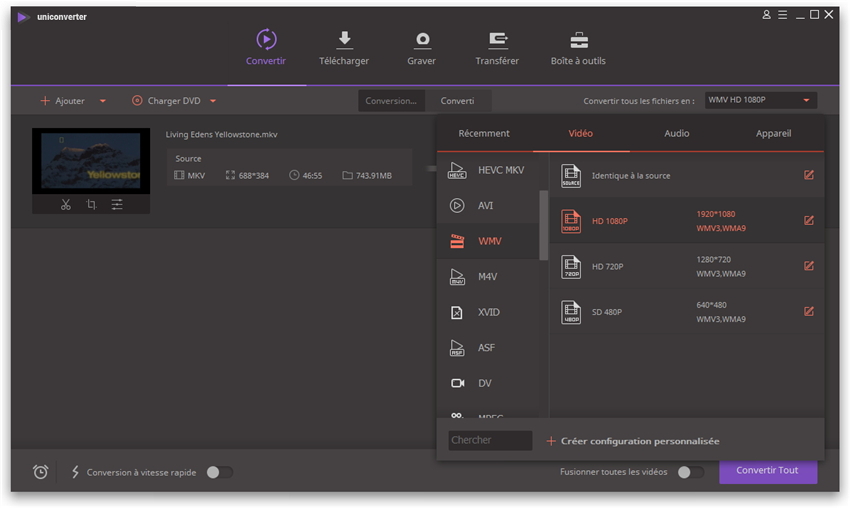Choose the SD 480P preset row
This screenshot has width=850, height=508.
coord(686,312)
